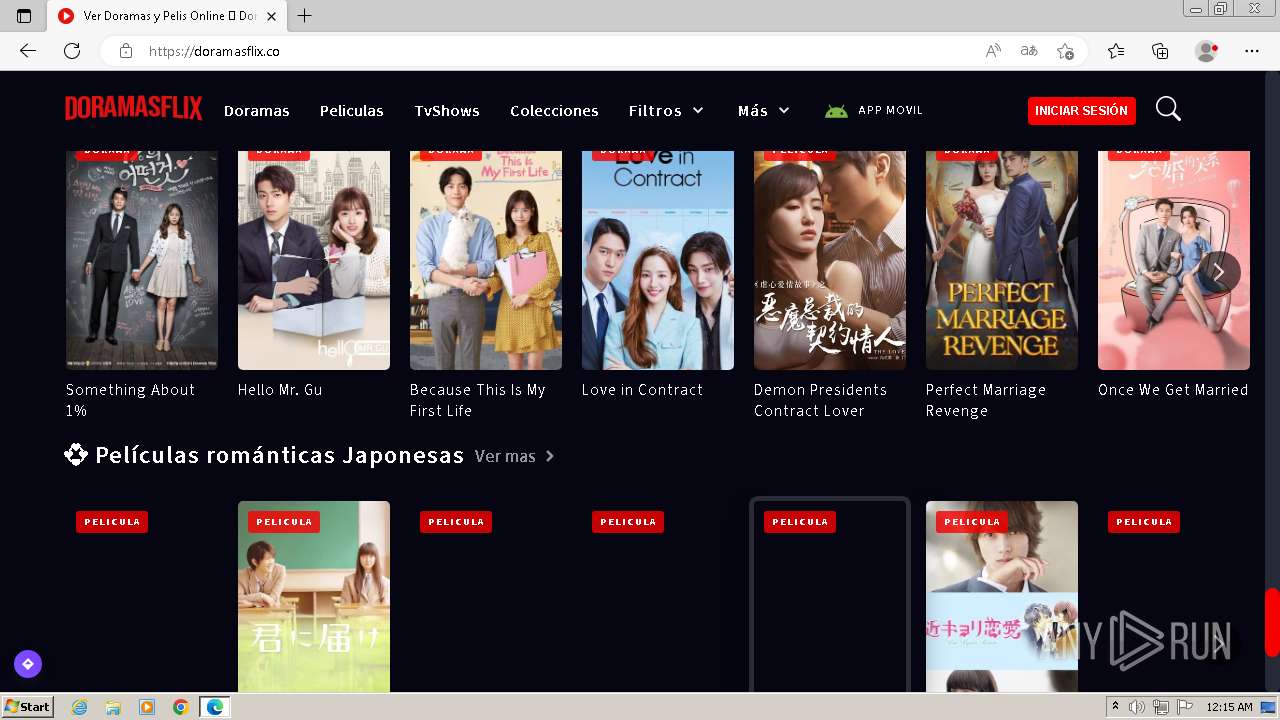Viewport: 1280px width, 720px height.
Task: Click the INICIAR SESIÓN button
Action: (1082, 111)
